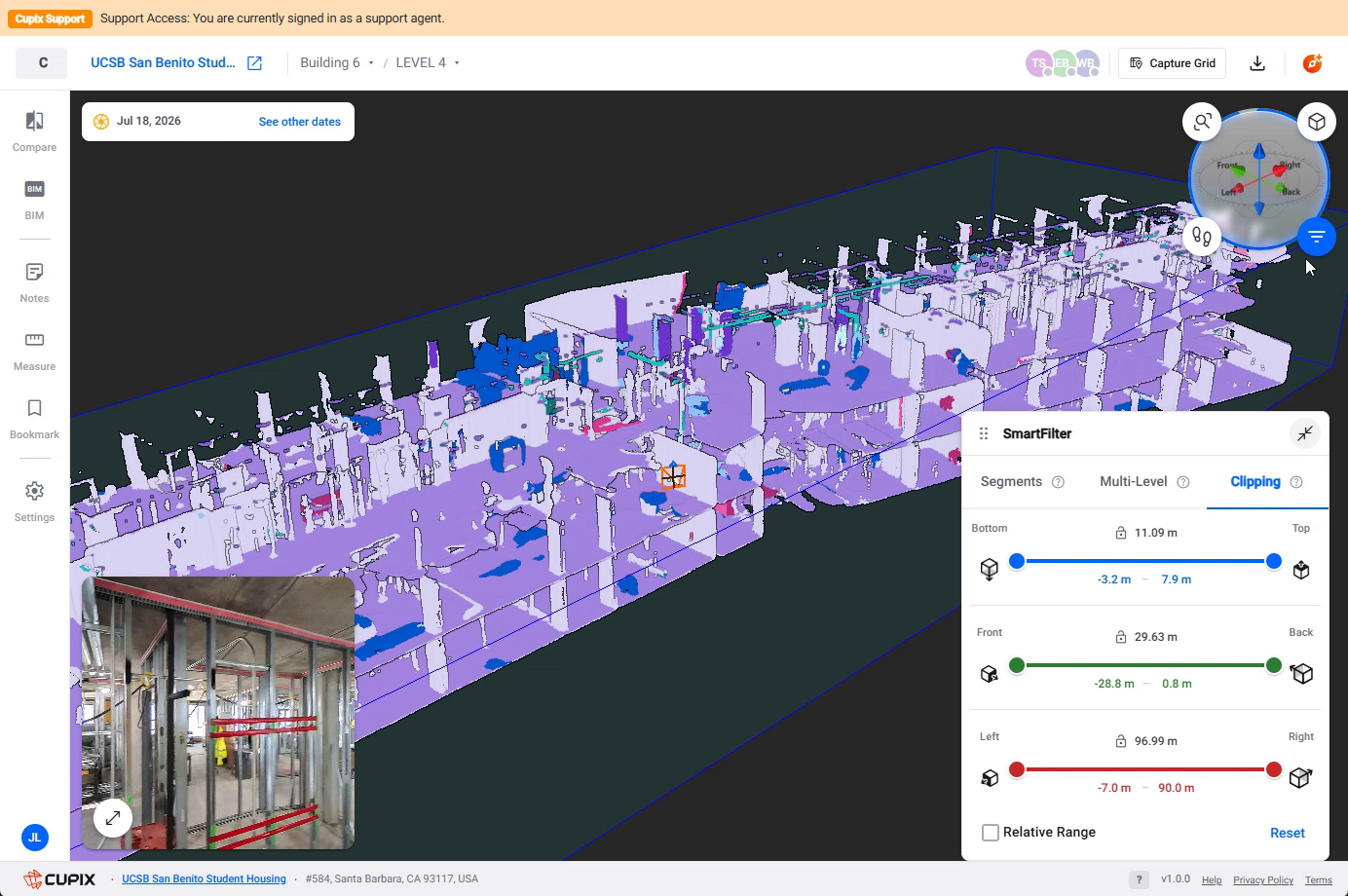This screenshot has height=896, width=1348.
Task: Open the Privacy Policy link
Action: click(1263, 880)
